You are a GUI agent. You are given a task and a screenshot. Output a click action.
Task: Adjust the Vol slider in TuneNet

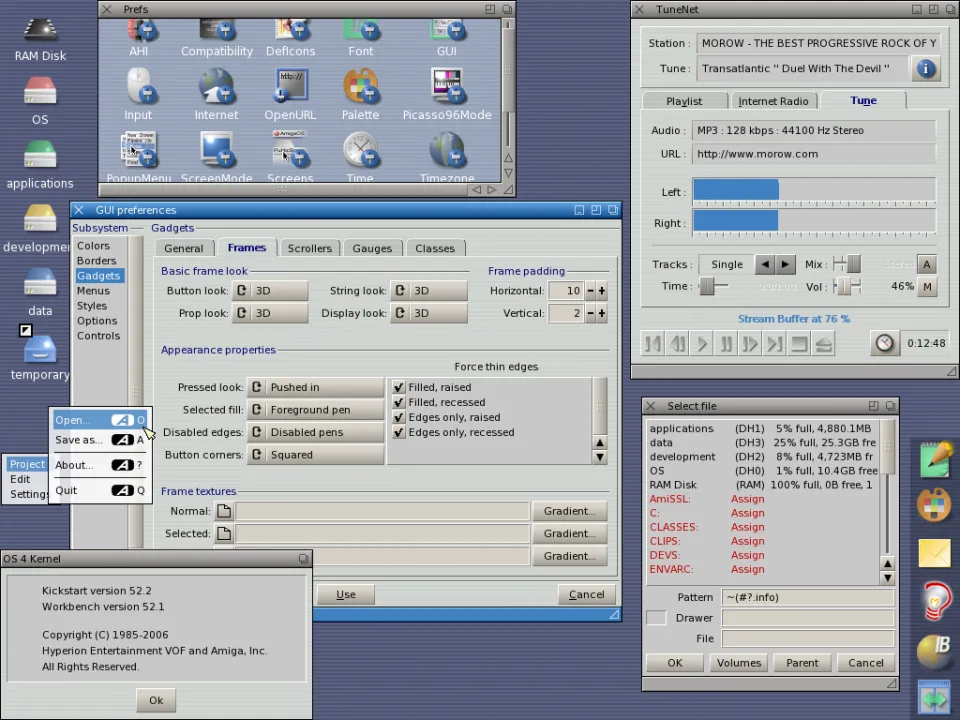(846, 286)
